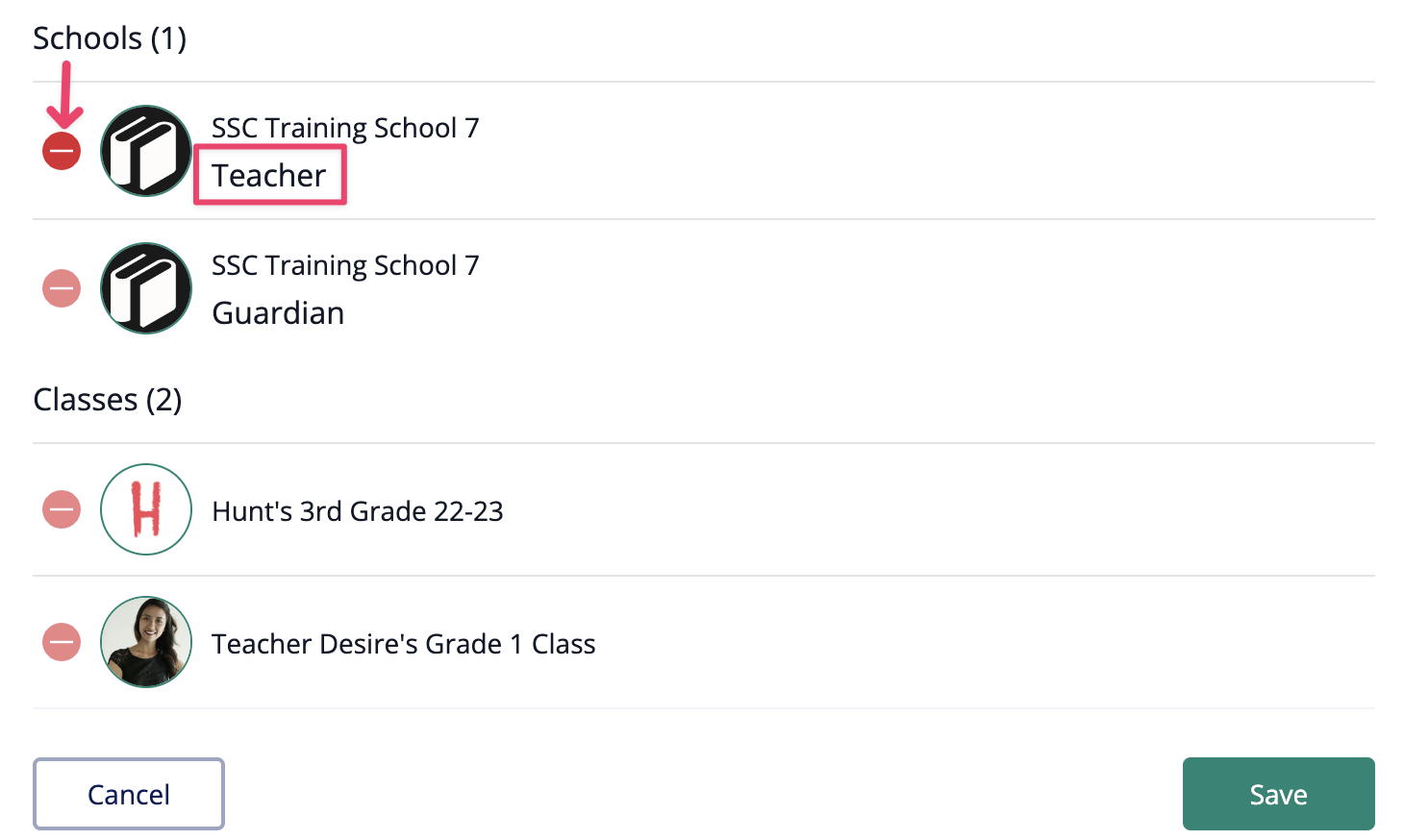Viewport: 1404px width, 840px height.
Task: Remove the Guardian role at SSC Training School 7
Action: (x=62, y=288)
